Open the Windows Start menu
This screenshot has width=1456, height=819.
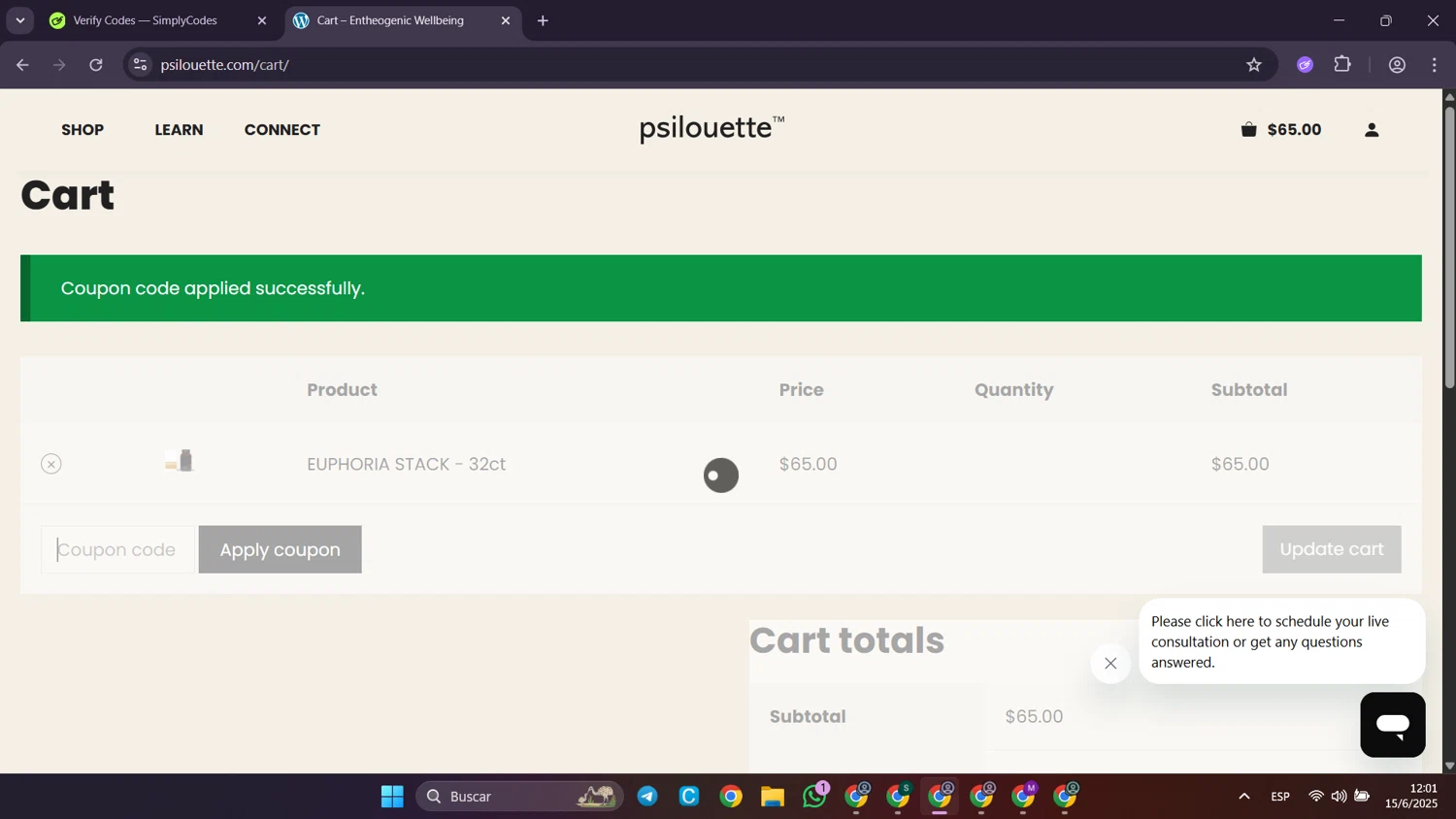point(392,797)
